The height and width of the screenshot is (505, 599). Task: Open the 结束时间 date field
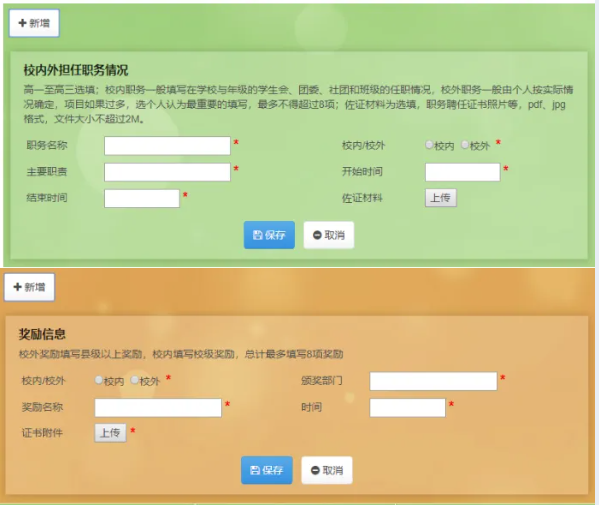point(142,198)
